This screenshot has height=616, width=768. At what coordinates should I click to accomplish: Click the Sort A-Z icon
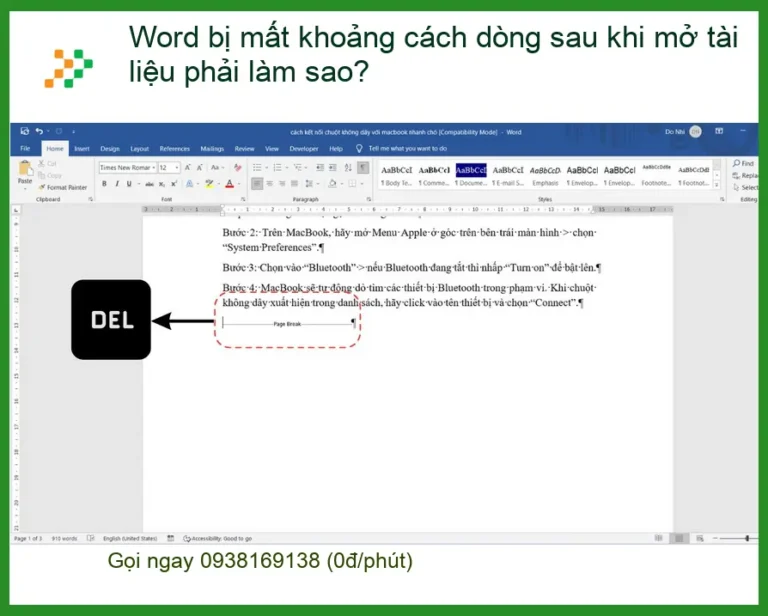click(x=348, y=168)
